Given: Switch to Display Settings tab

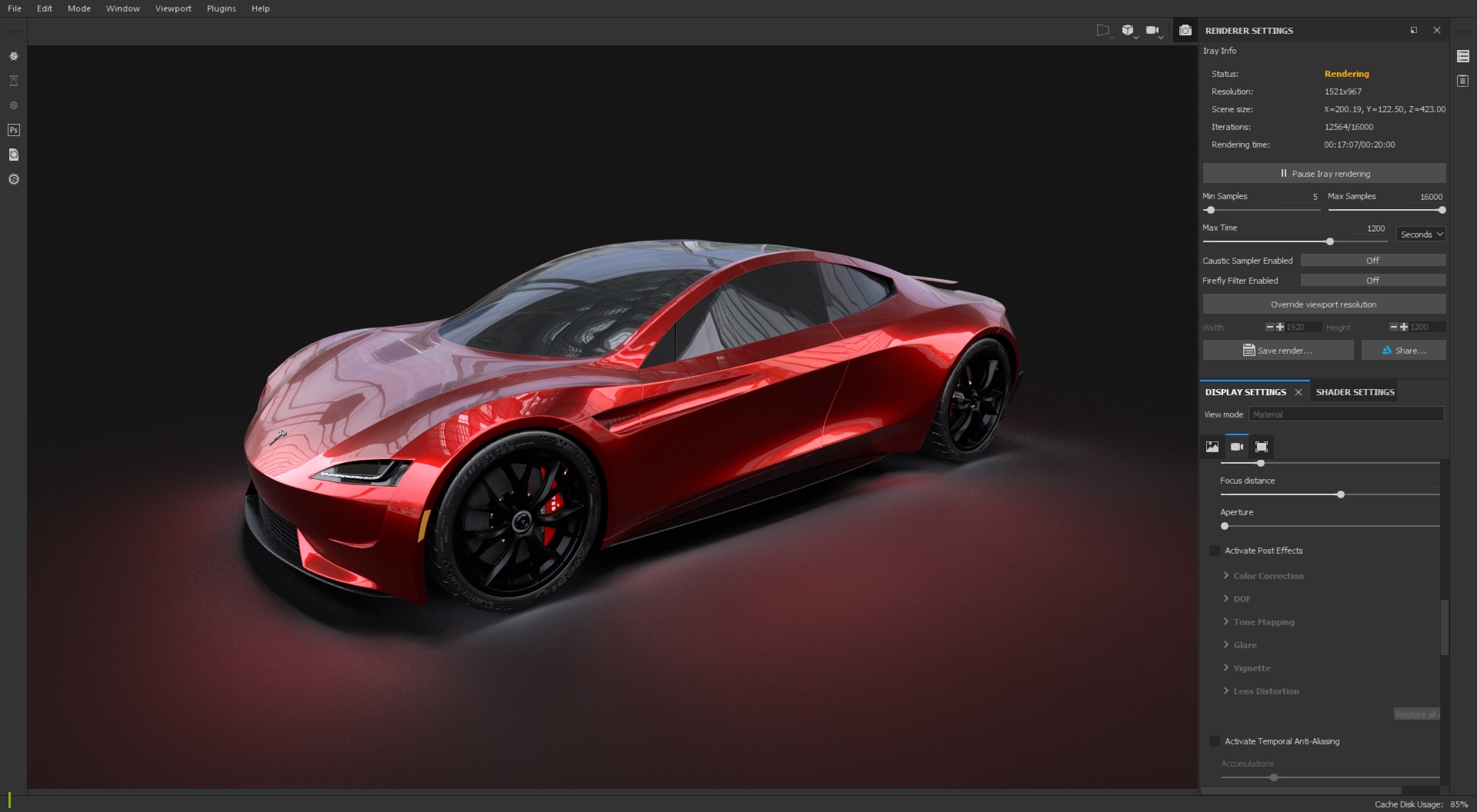Looking at the screenshot, I should (1245, 392).
